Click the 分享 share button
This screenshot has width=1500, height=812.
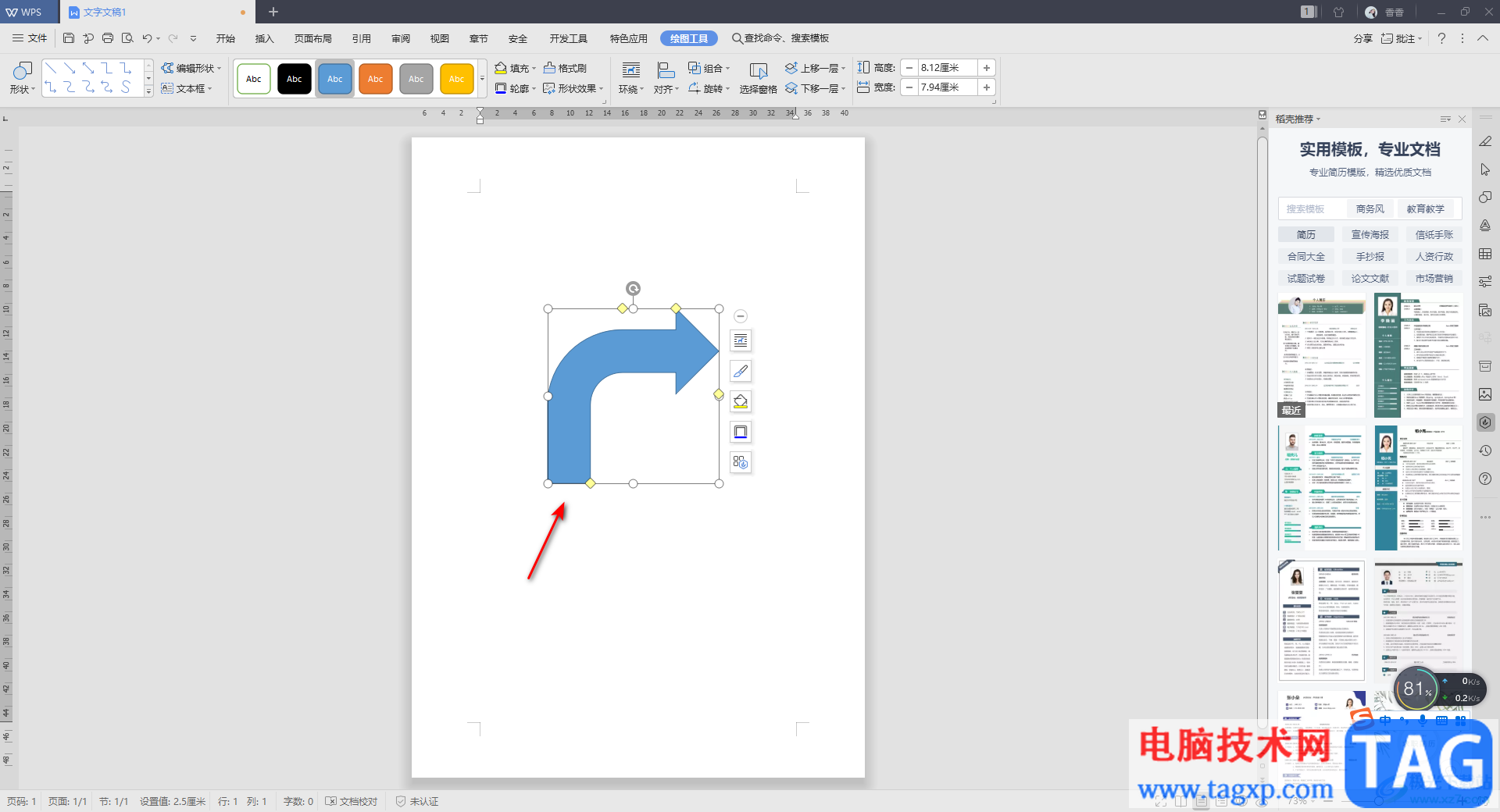click(x=1362, y=38)
